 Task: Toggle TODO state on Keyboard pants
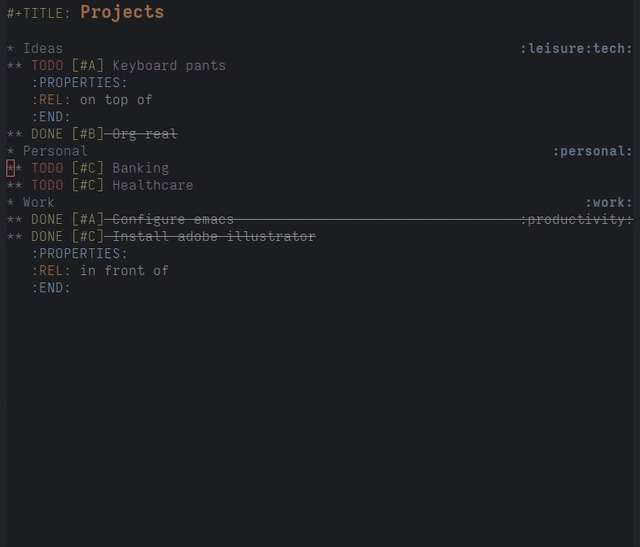47,66
